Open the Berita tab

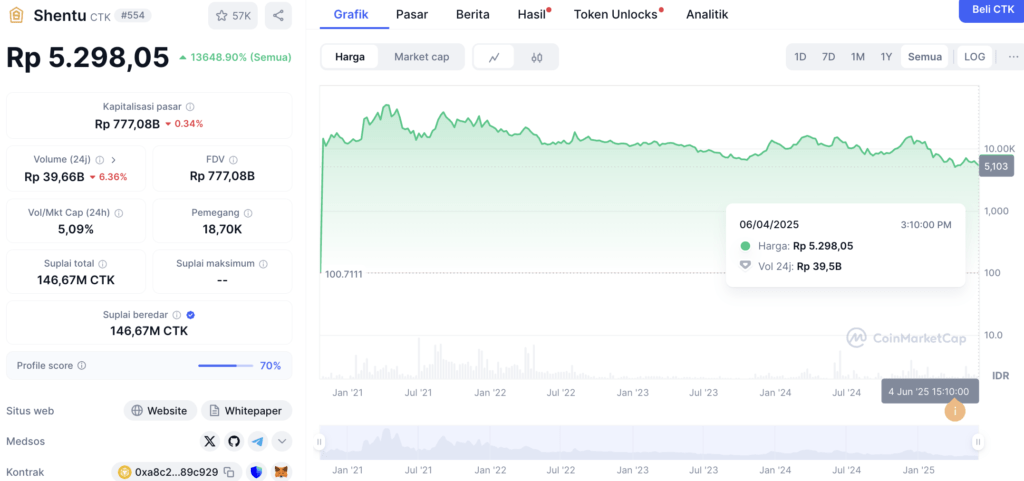[473, 14]
